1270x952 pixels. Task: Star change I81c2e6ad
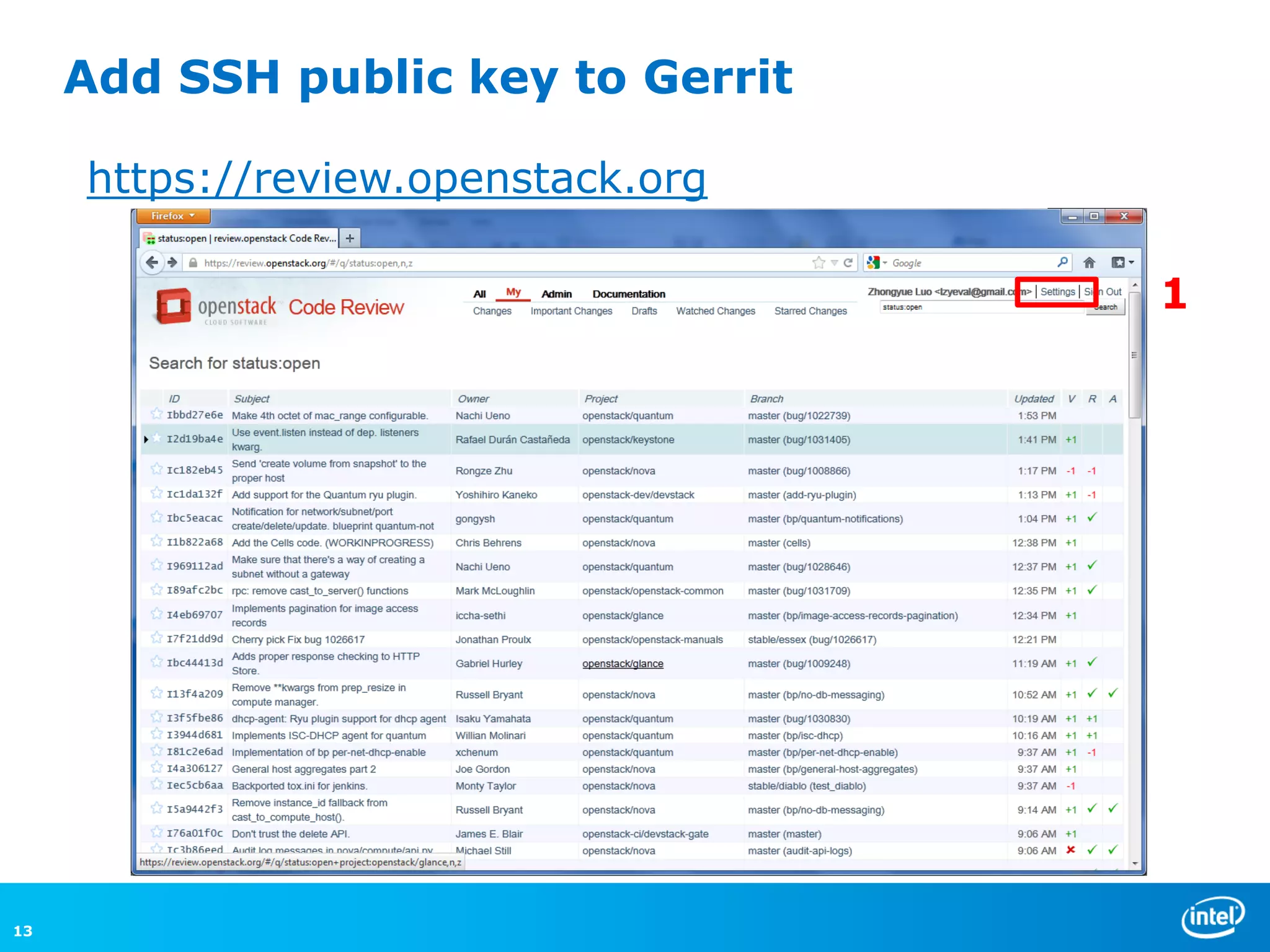(157, 751)
